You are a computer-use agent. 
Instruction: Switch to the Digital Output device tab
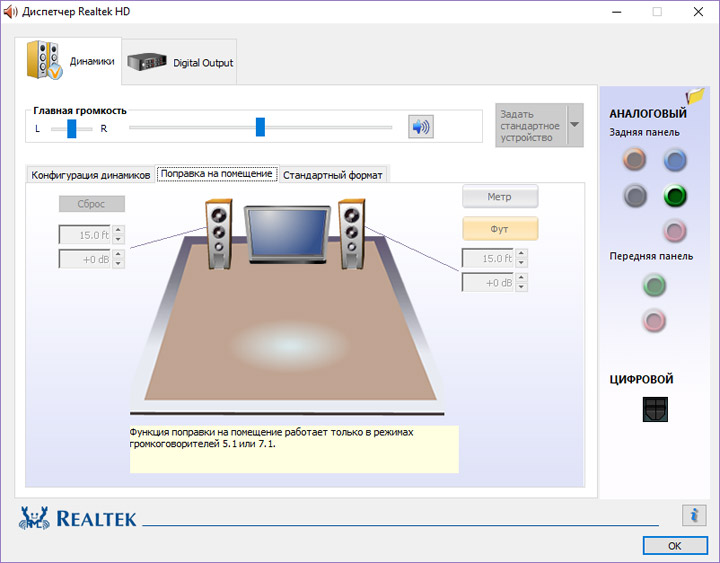[x=180, y=62]
